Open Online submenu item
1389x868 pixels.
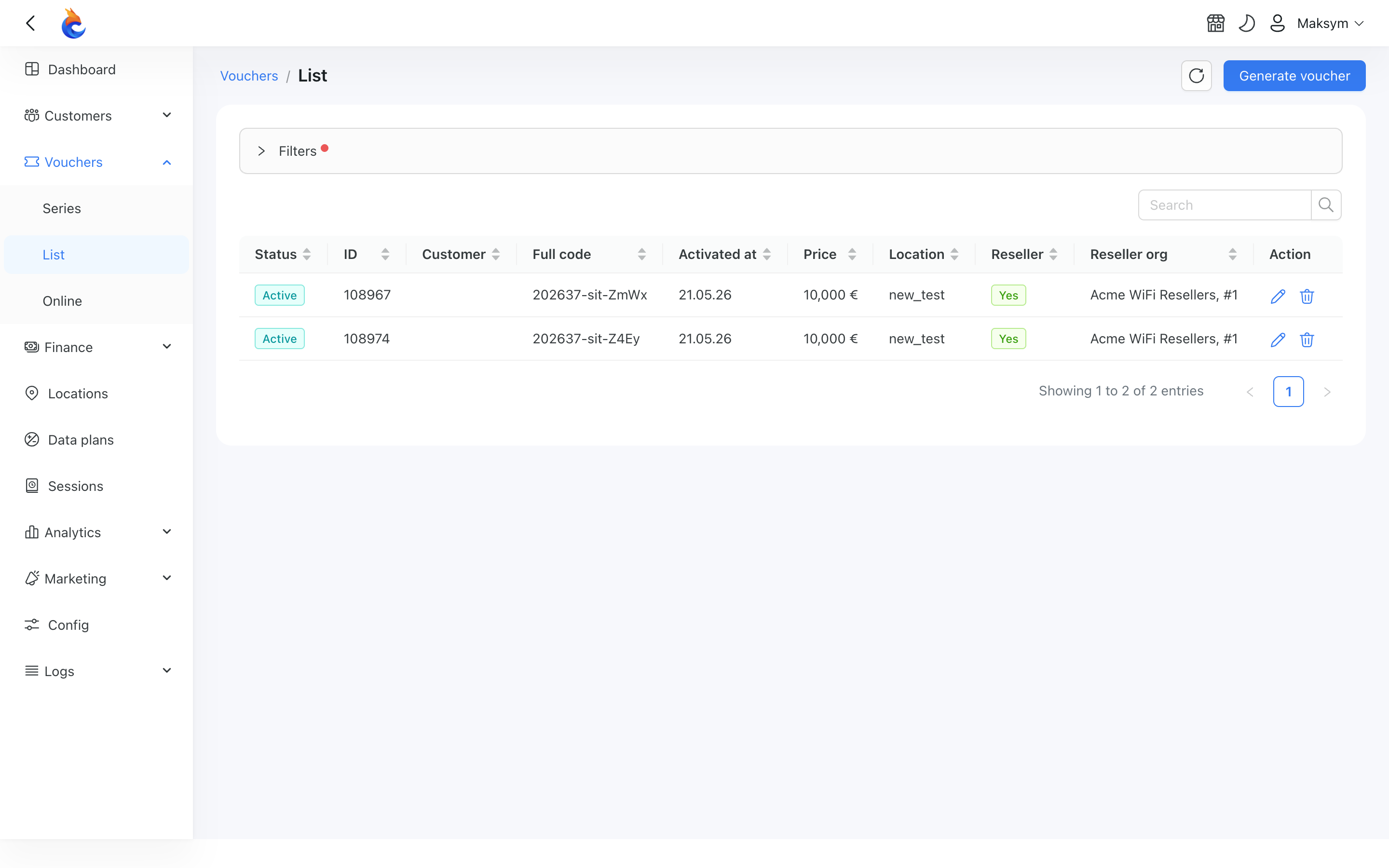(x=96, y=301)
